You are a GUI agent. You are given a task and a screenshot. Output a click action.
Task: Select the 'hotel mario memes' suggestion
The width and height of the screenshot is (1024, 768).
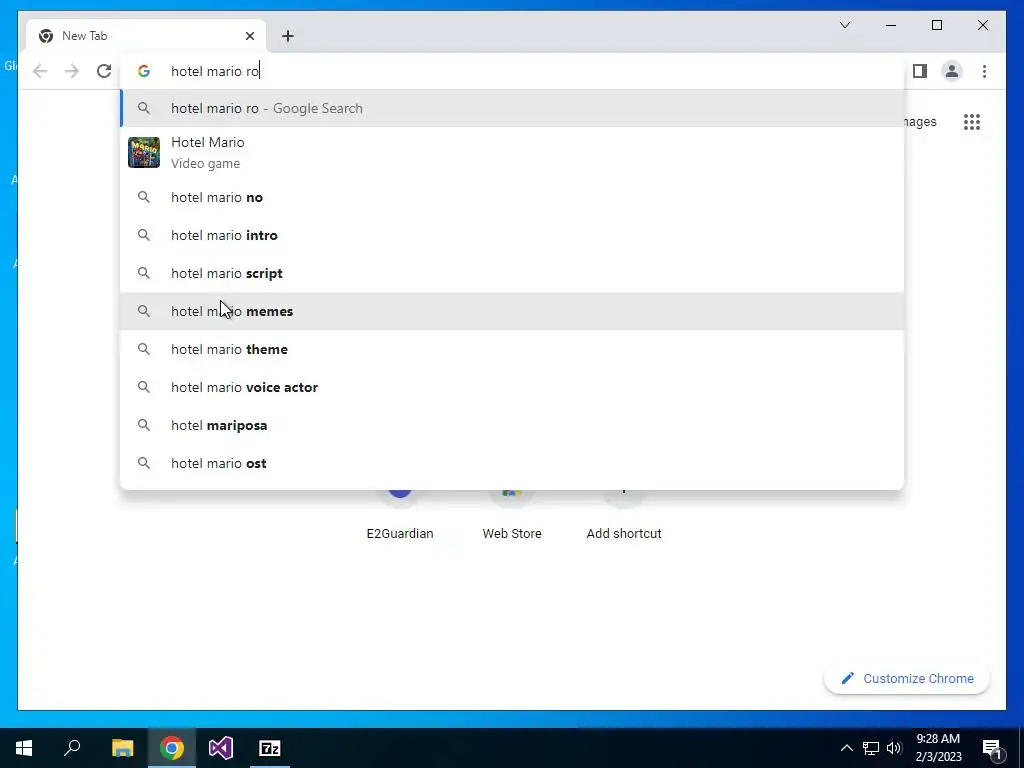click(513, 311)
